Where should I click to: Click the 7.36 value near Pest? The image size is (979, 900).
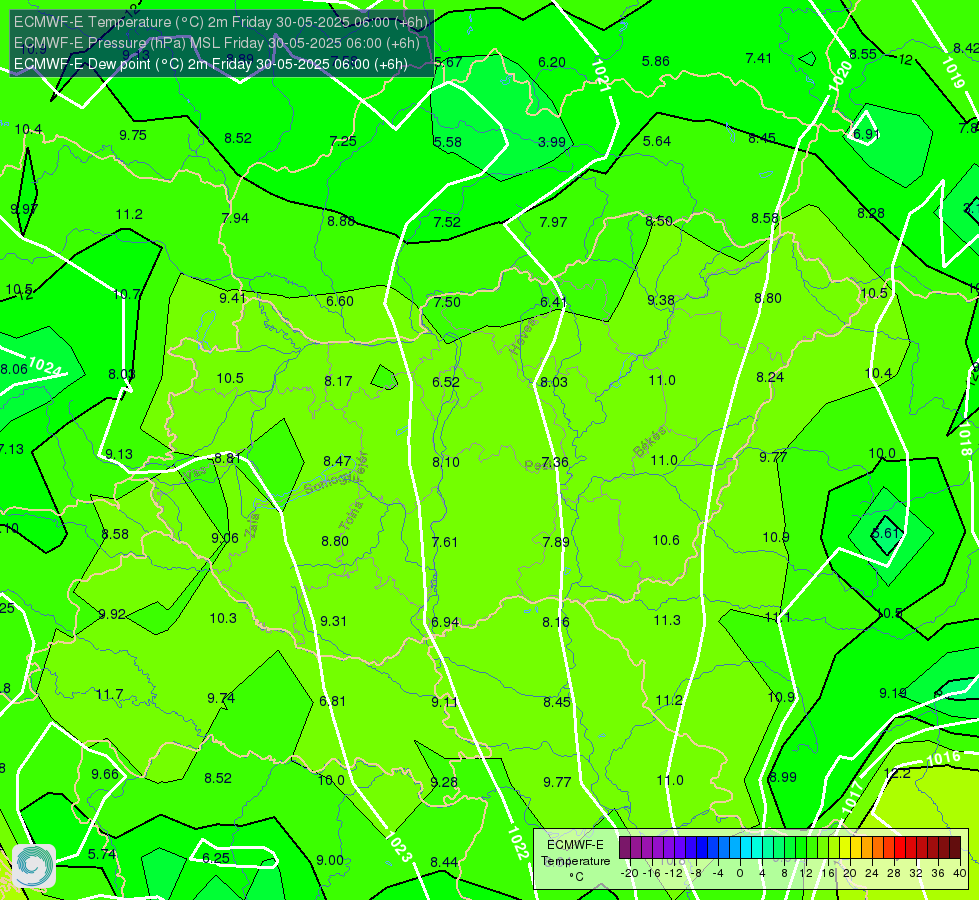point(554,462)
